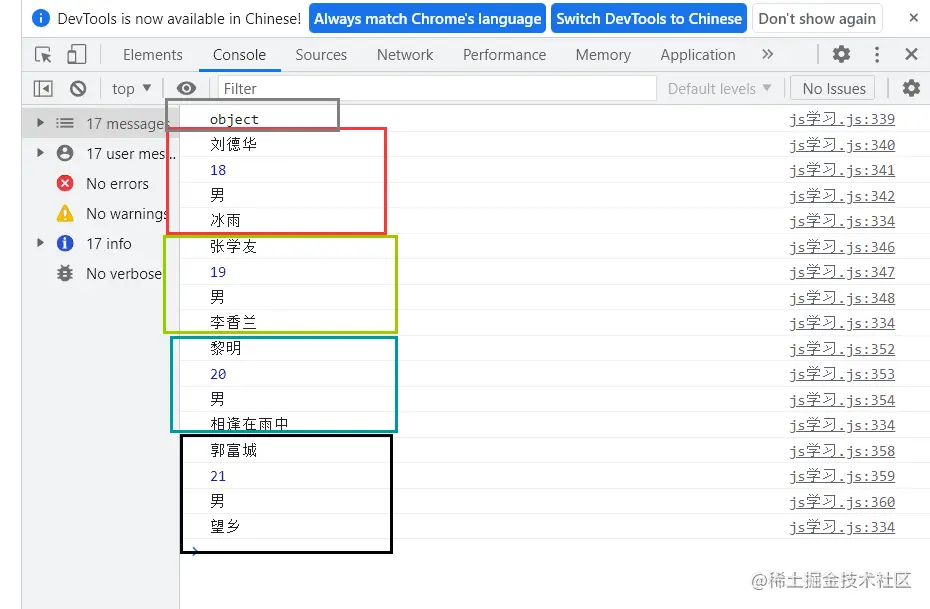Switch to the Application tab
Image resolution: width=930 pixels, height=609 pixels.
click(698, 55)
